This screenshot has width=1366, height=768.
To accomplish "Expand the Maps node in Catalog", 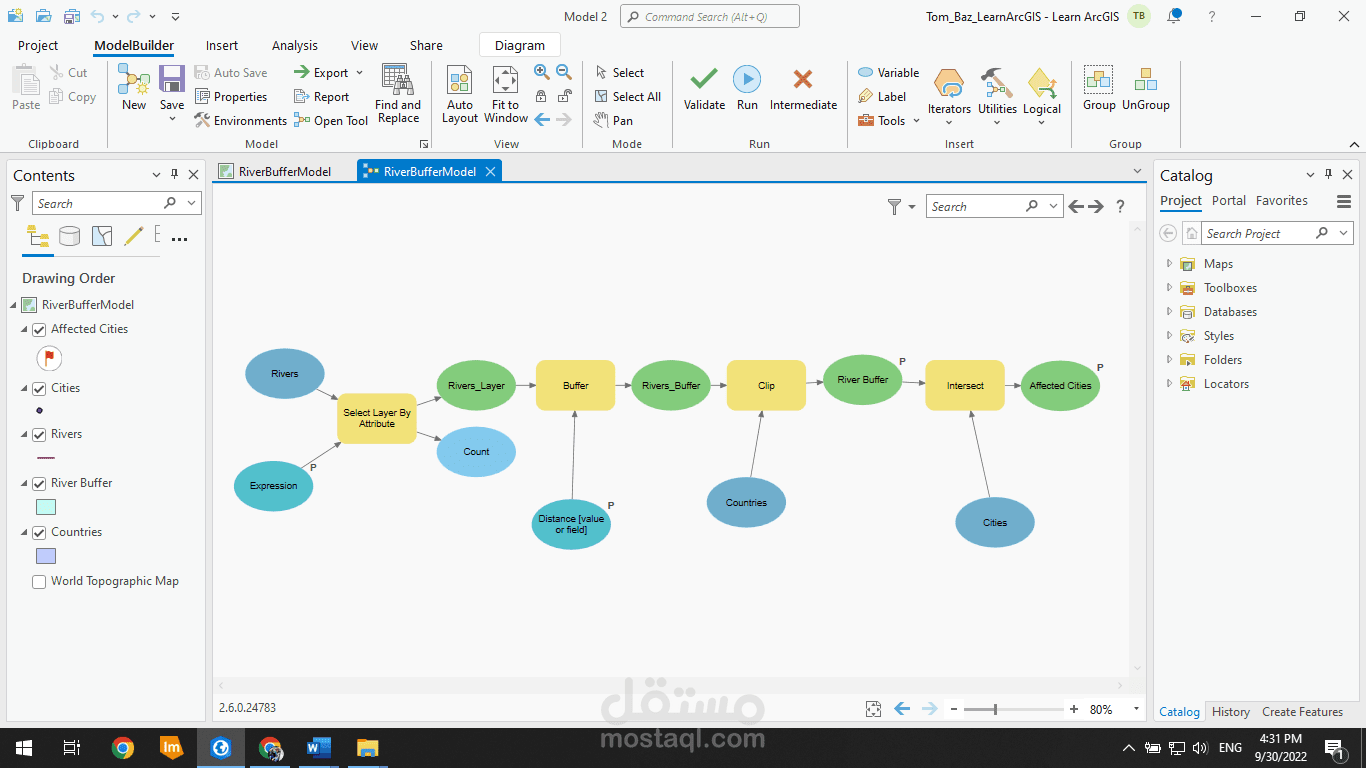I will (x=1169, y=264).
